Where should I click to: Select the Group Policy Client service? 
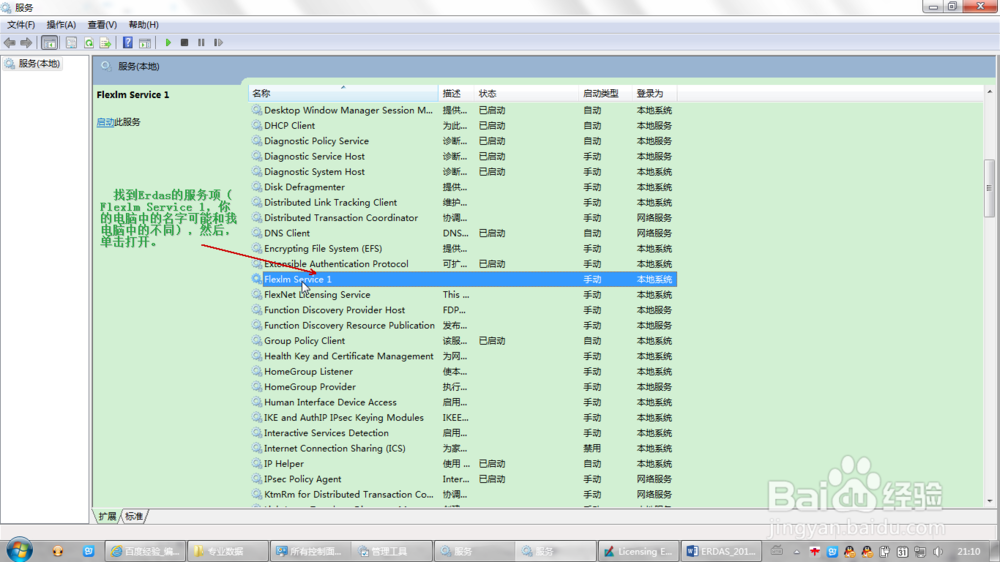463,341
